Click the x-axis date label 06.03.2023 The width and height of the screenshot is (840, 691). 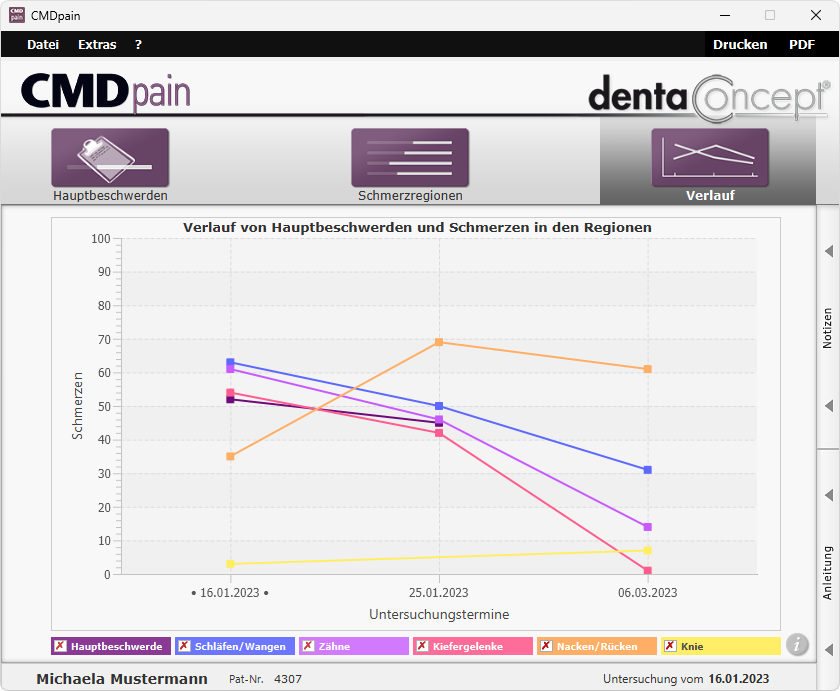[x=648, y=592]
